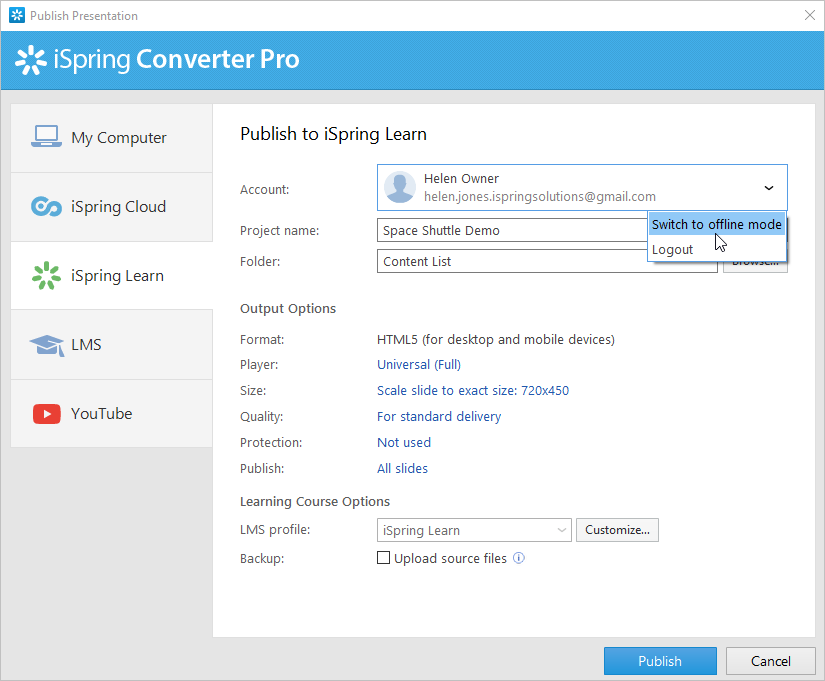Click the red YouTube play icon
This screenshot has height=681, width=825.
click(46, 414)
